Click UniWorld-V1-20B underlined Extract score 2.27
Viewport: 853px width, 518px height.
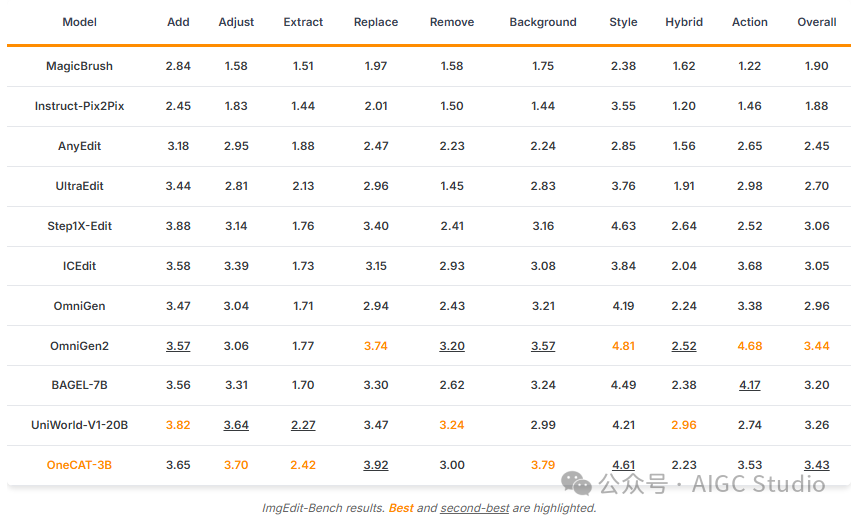click(x=303, y=425)
